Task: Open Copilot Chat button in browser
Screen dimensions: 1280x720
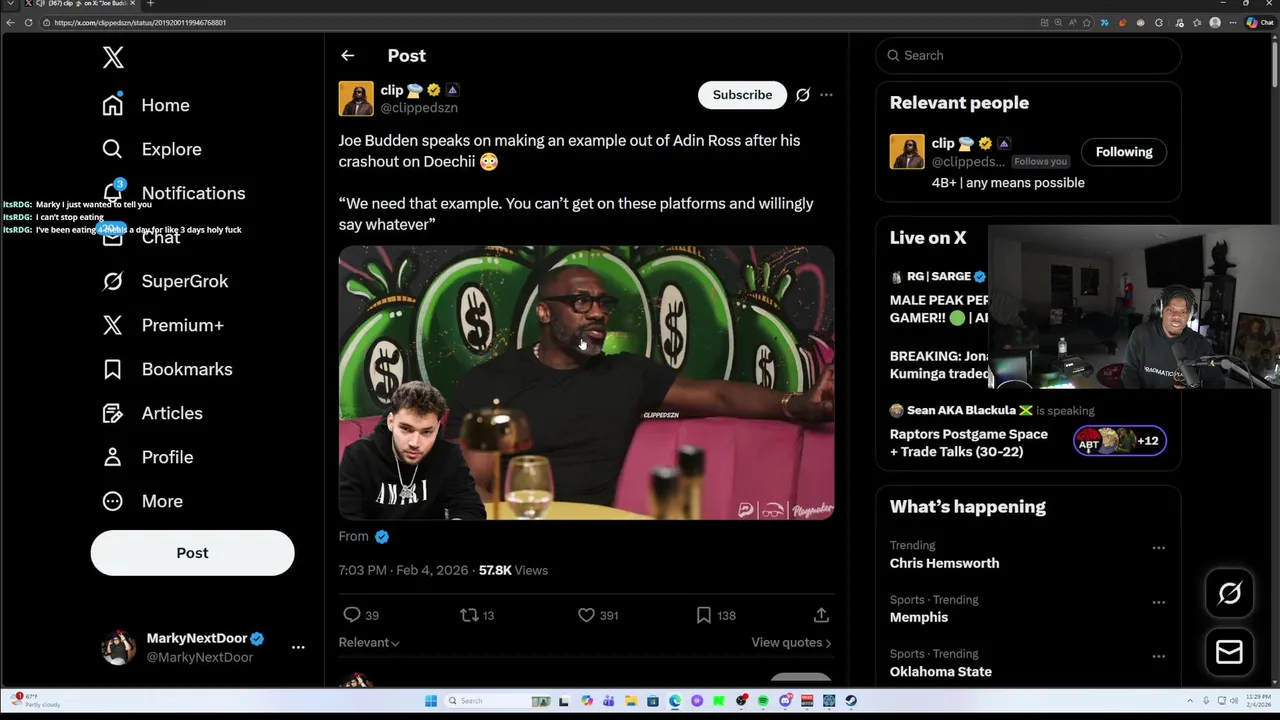Action: 1261,22
